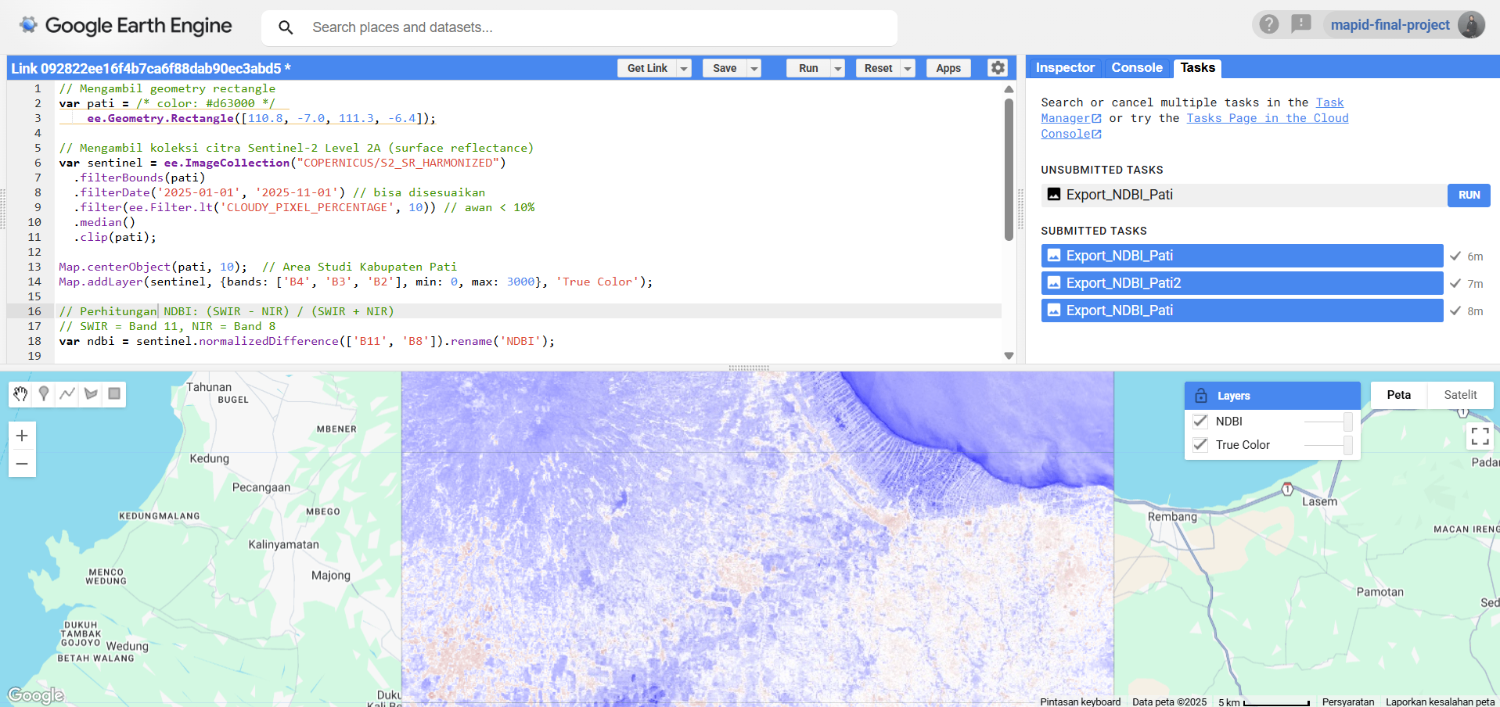
Task: Switch the map to Satelit view
Action: pos(1460,395)
